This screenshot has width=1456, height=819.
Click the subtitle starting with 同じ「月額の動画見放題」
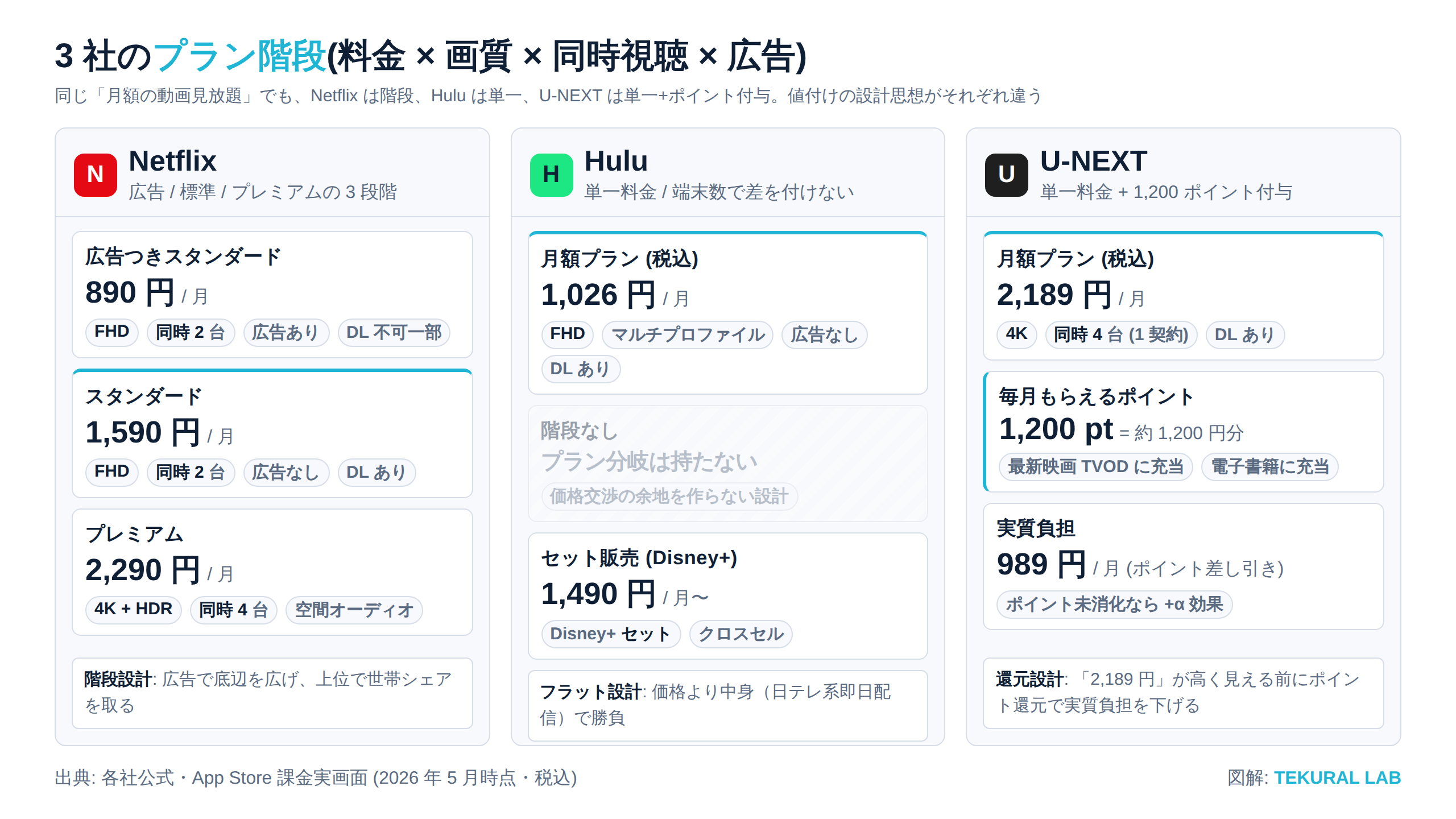coord(548,96)
